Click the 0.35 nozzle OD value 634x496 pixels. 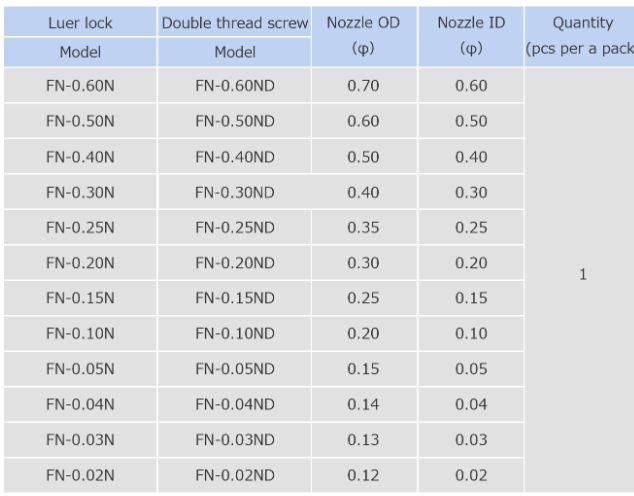[x=363, y=228]
